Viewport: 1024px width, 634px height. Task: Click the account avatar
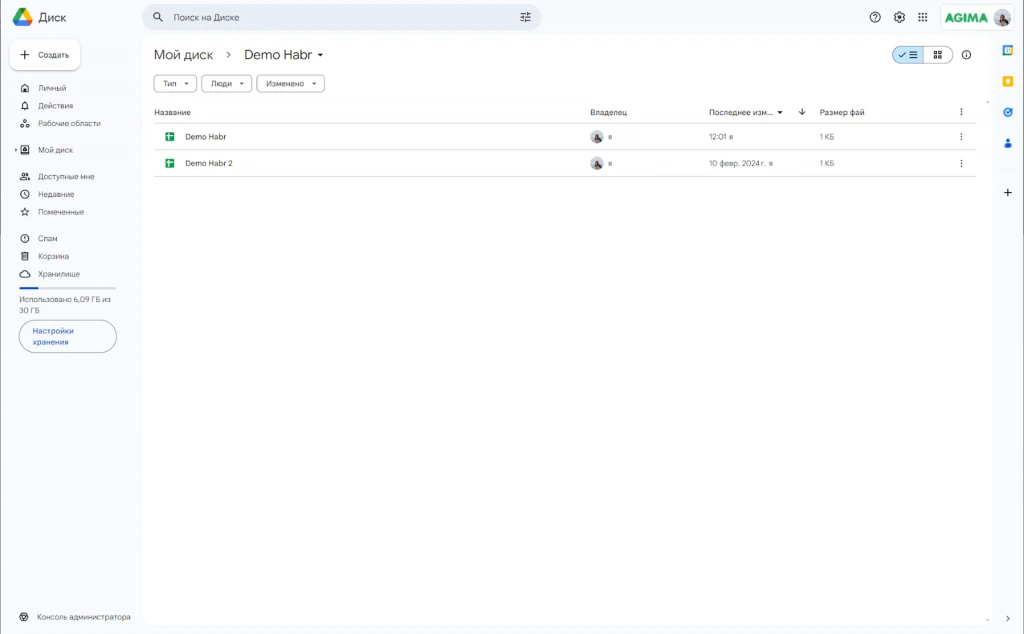(x=1002, y=18)
